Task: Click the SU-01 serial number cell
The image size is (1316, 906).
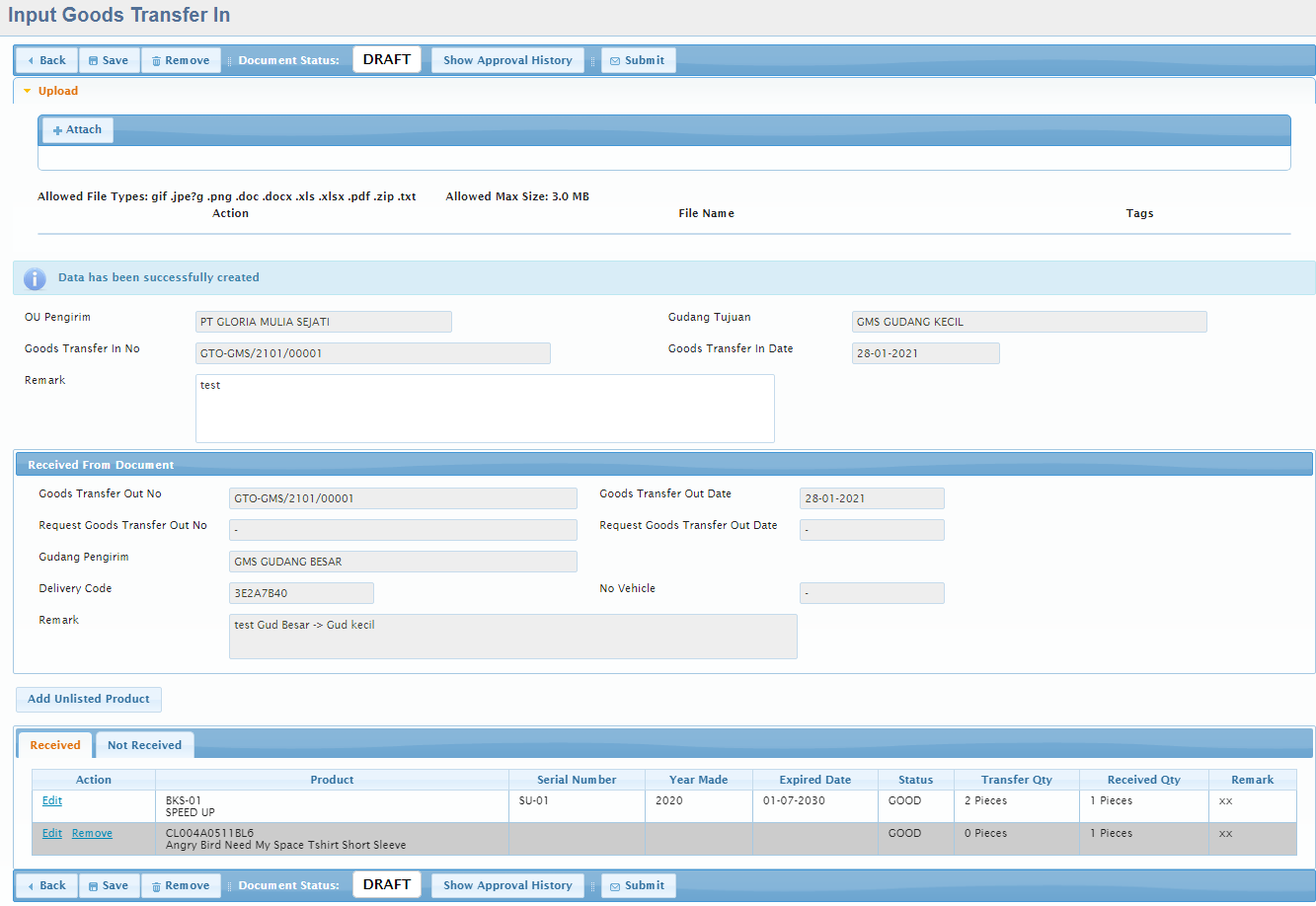Action: pos(577,806)
